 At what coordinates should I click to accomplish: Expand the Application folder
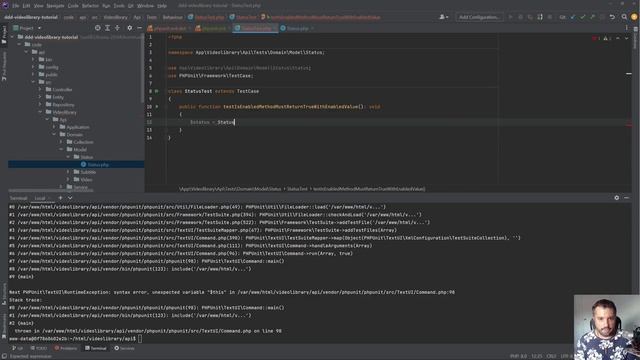[x=54, y=127]
